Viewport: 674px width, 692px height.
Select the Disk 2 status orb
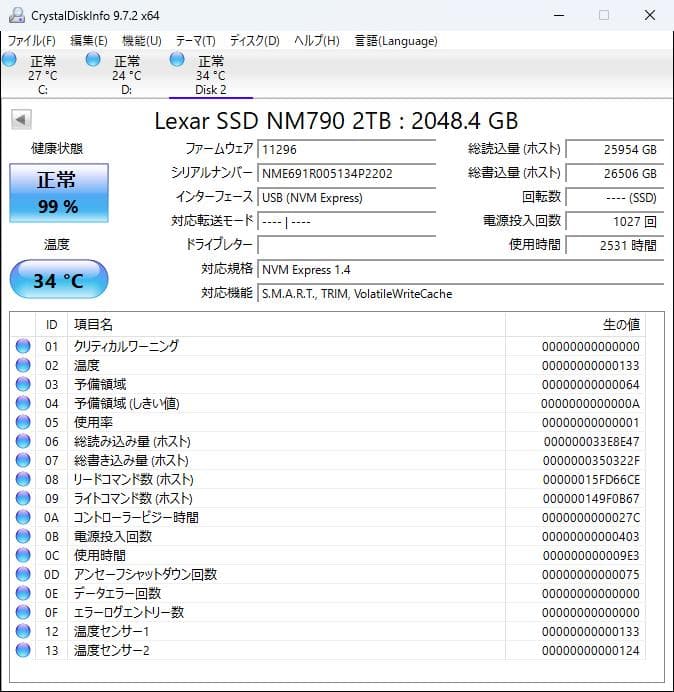[x=177, y=59]
